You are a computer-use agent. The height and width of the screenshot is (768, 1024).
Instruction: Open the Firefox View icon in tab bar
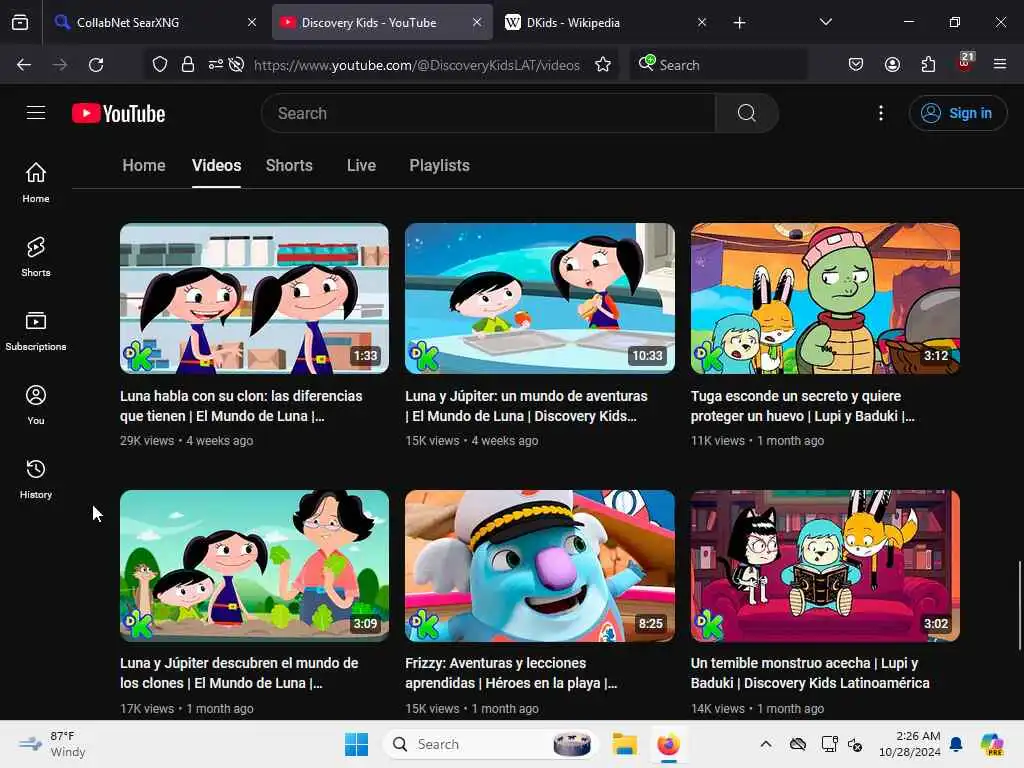coord(20,23)
